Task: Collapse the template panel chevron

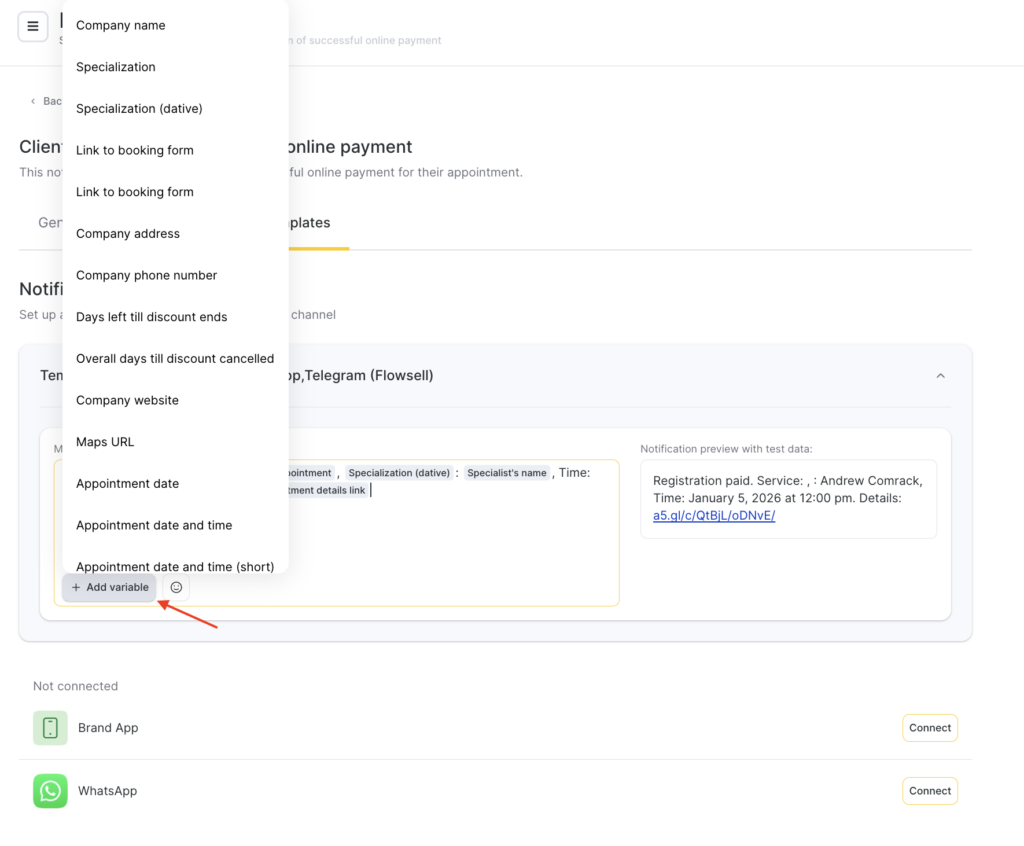Action: coord(940,376)
